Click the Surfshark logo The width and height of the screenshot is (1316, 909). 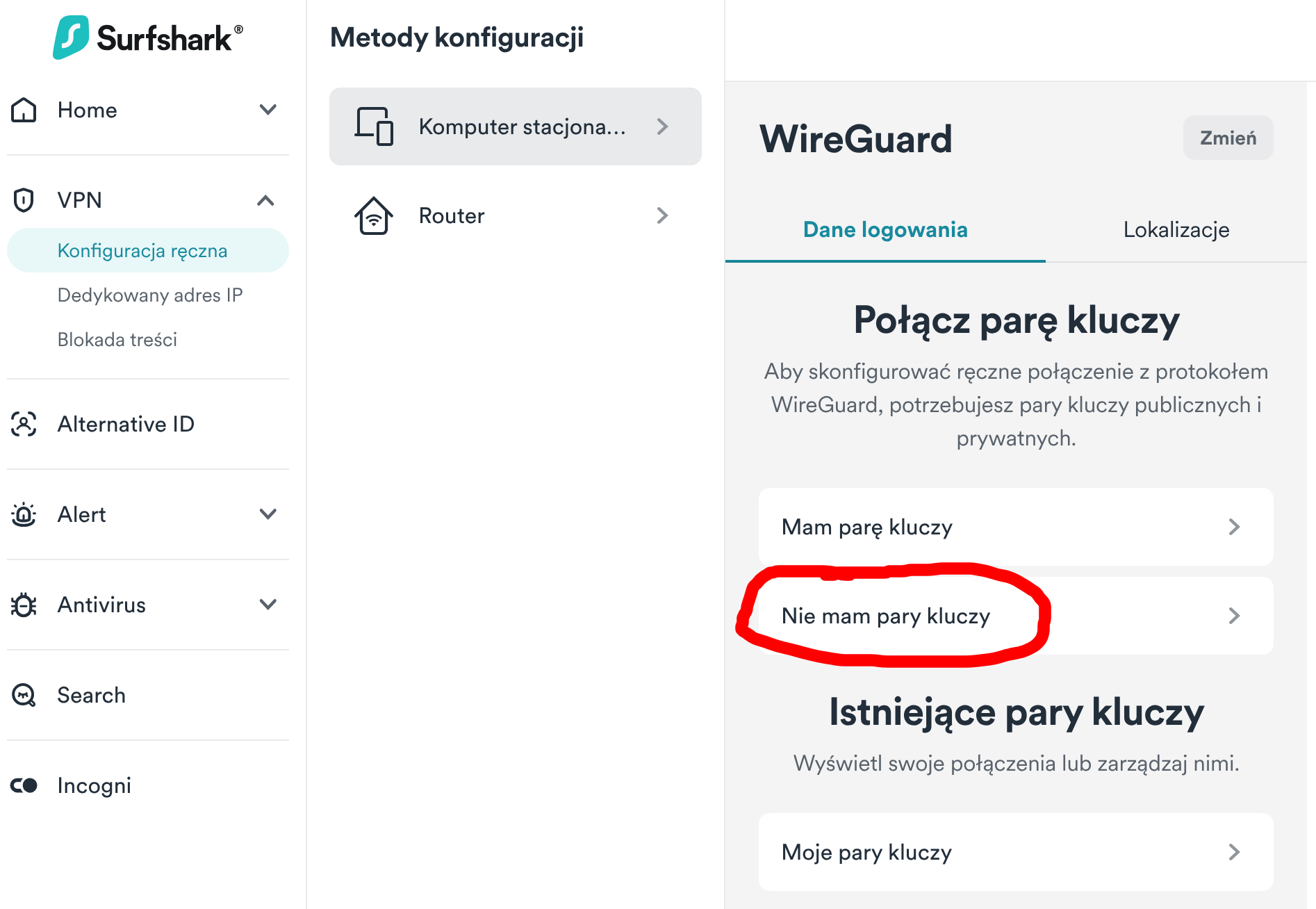(147, 38)
